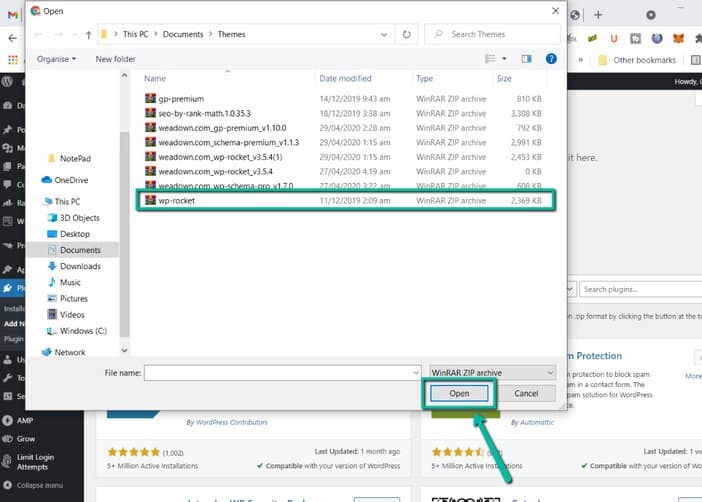Image resolution: width=702 pixels, height=502 pixels.
Task: Open Grow in WordPress sidebar
Action: [19, 439]
